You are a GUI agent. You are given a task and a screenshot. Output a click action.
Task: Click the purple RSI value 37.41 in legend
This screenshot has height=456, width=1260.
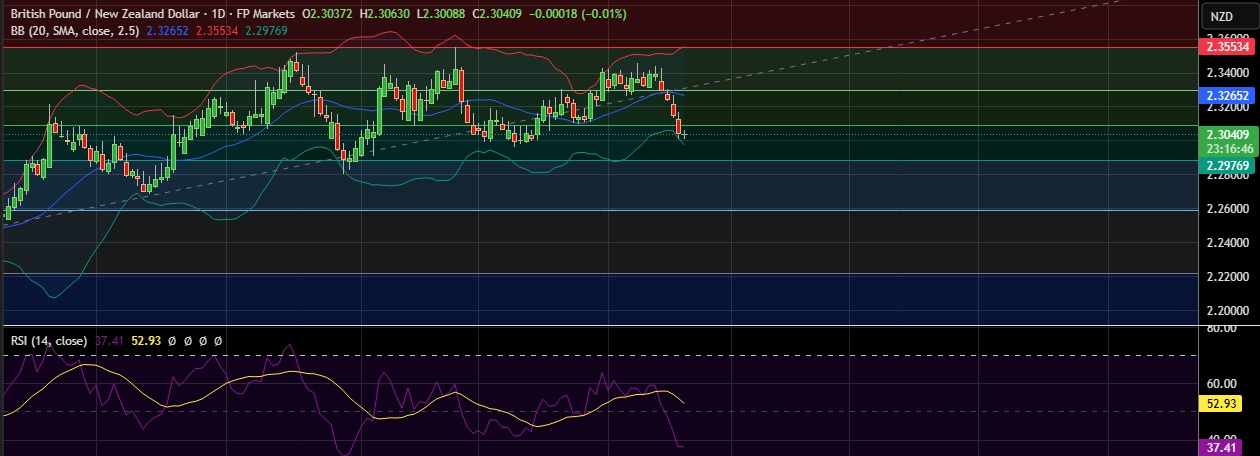[109, 341]
